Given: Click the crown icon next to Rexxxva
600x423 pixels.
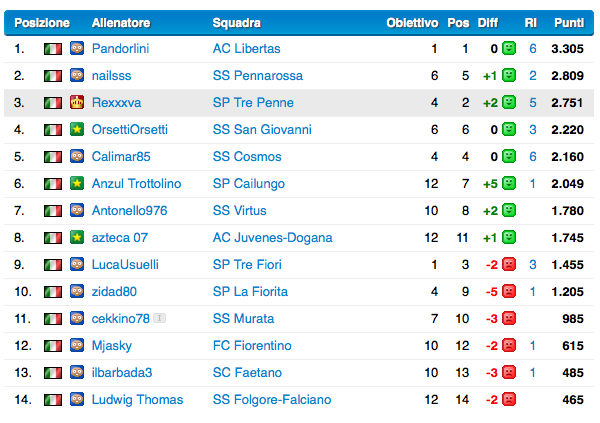Looking at the screenshot, I should [x=77, y=102].
